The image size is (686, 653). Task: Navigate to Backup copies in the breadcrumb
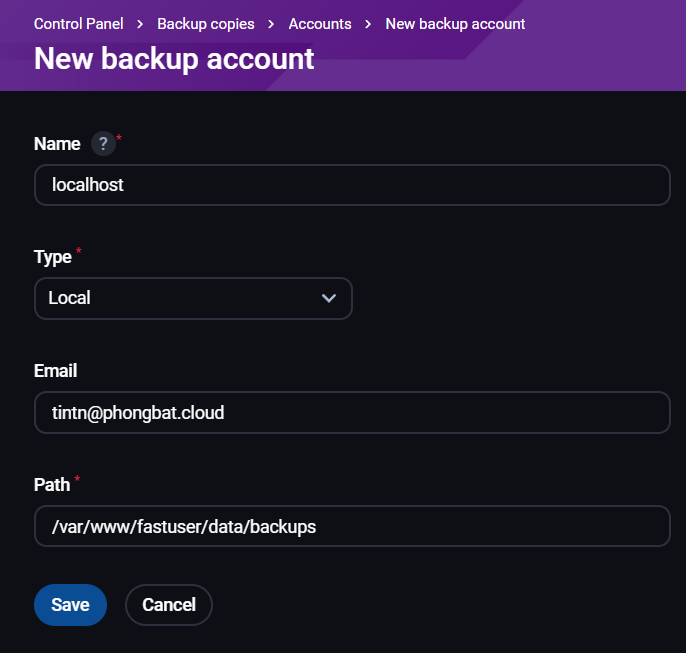(206, 23)
